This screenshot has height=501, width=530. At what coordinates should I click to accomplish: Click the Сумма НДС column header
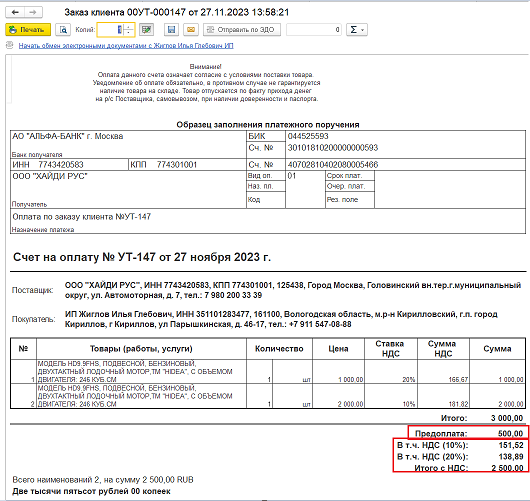(443, 349)
